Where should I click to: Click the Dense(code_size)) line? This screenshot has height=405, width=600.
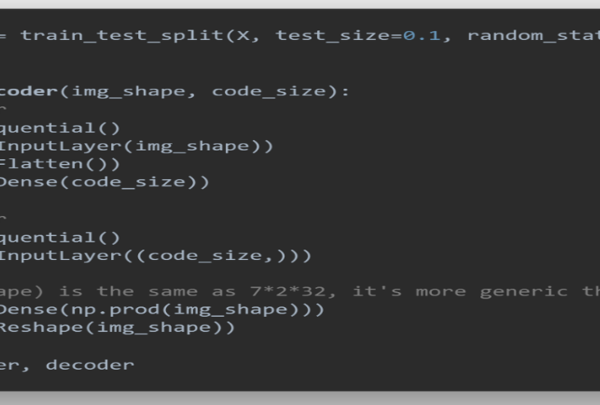pos(104,182)
